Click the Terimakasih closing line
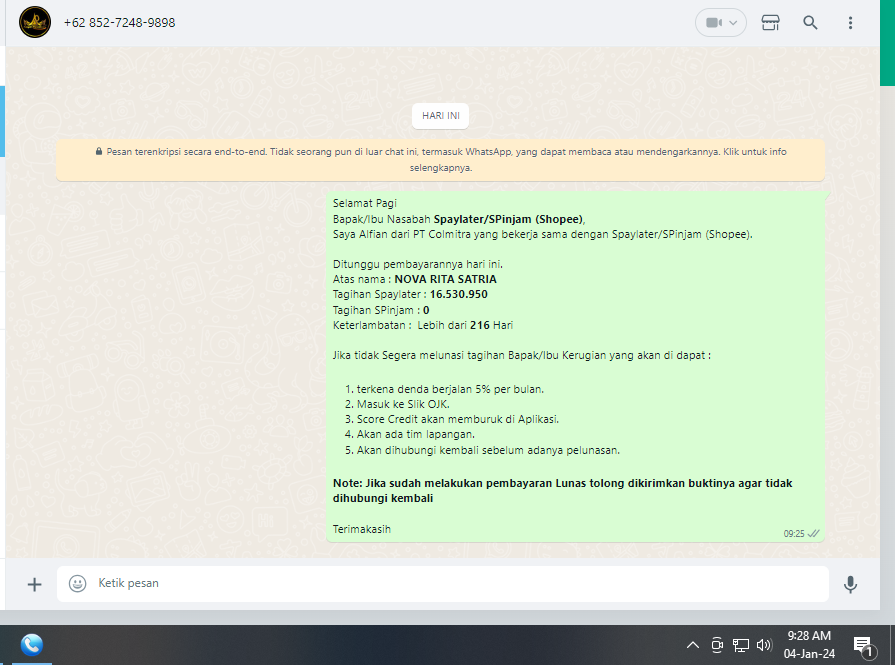The width and height of the screenshot is (895, 665). click(362, 529)
